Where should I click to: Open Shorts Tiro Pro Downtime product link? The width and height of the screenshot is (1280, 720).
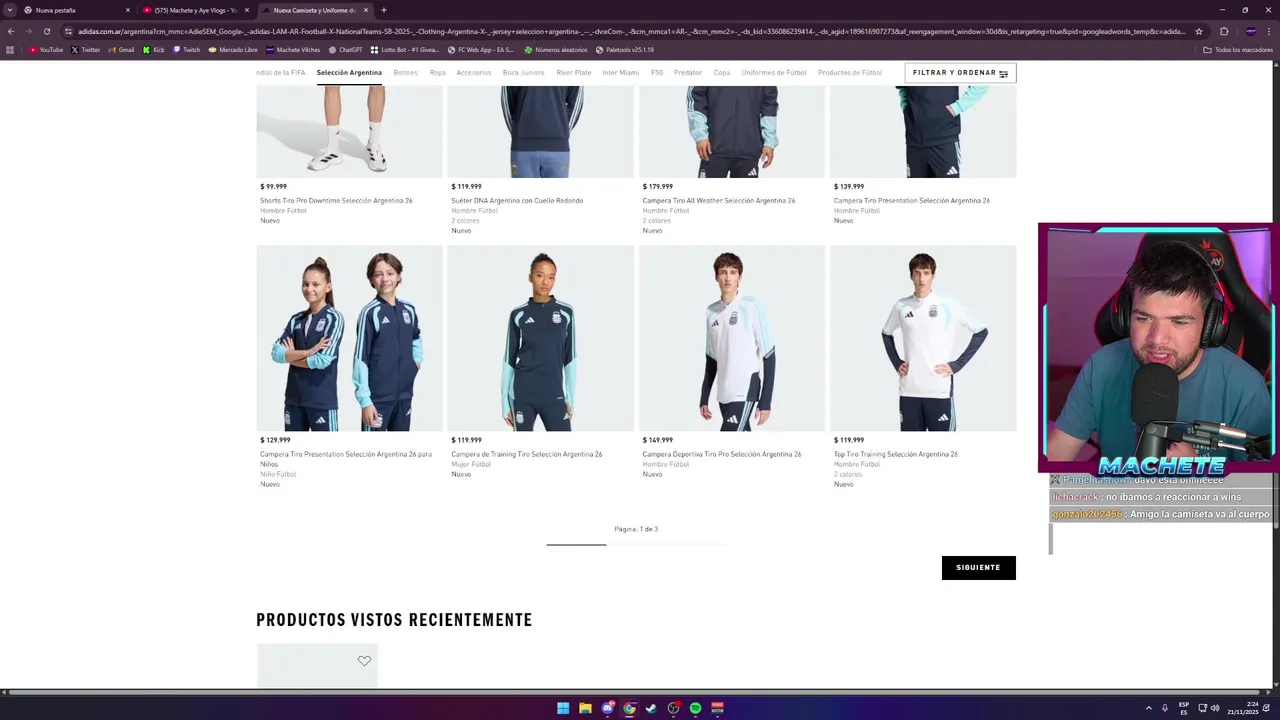point(336,200)
